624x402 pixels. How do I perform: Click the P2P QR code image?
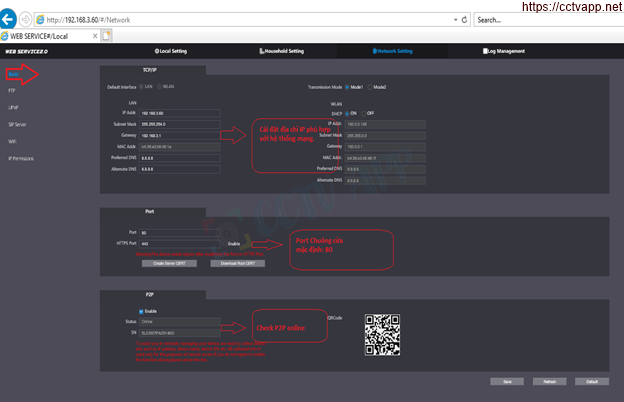point(382,331)
